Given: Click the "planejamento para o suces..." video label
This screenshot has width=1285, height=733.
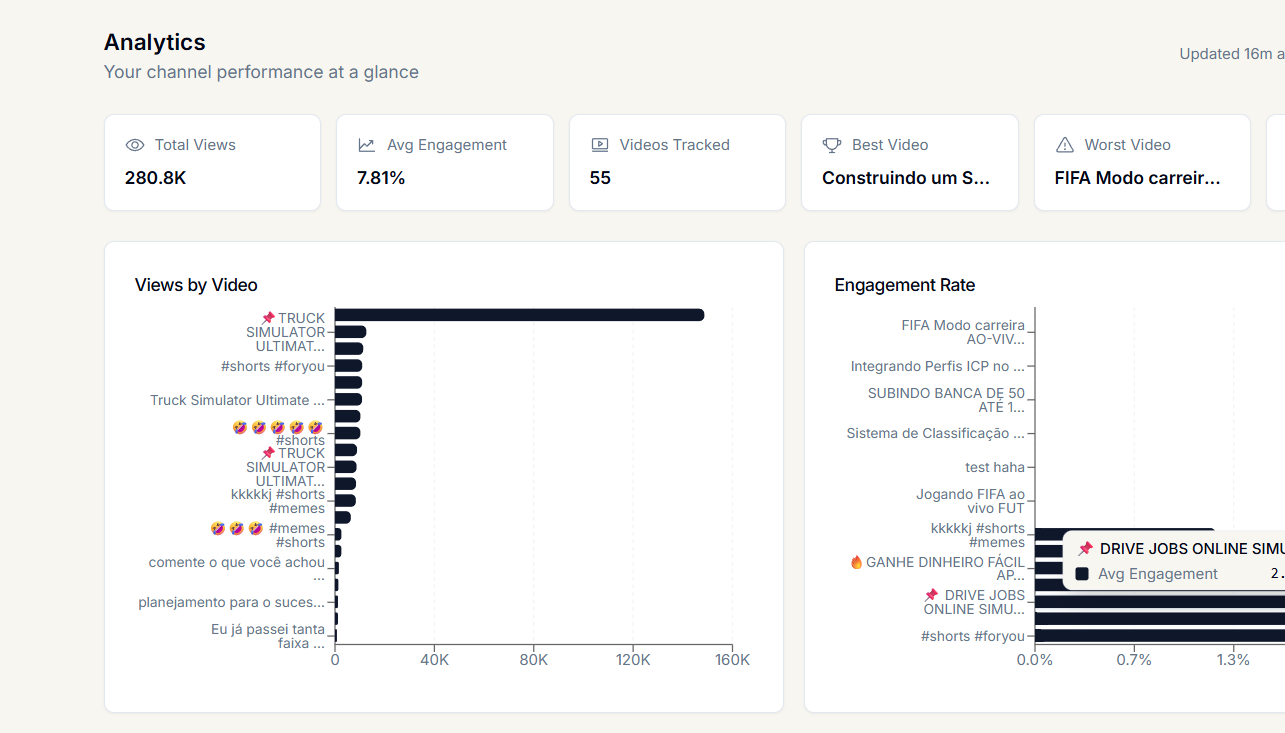Looking at the screenshot, I should coord(231,602).
